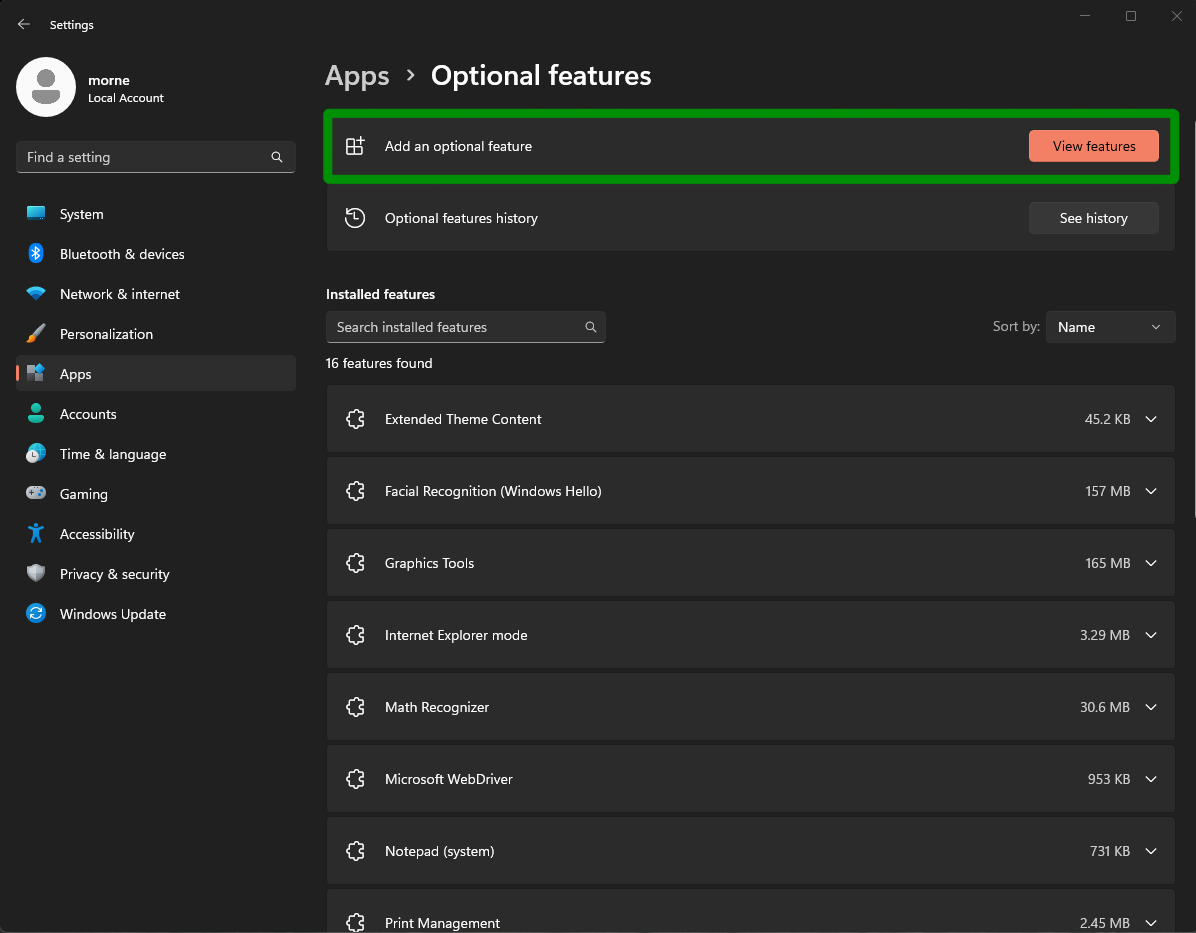
Task: Click the gear icon next to Math Recognizer
Action: tap(355, 707)
